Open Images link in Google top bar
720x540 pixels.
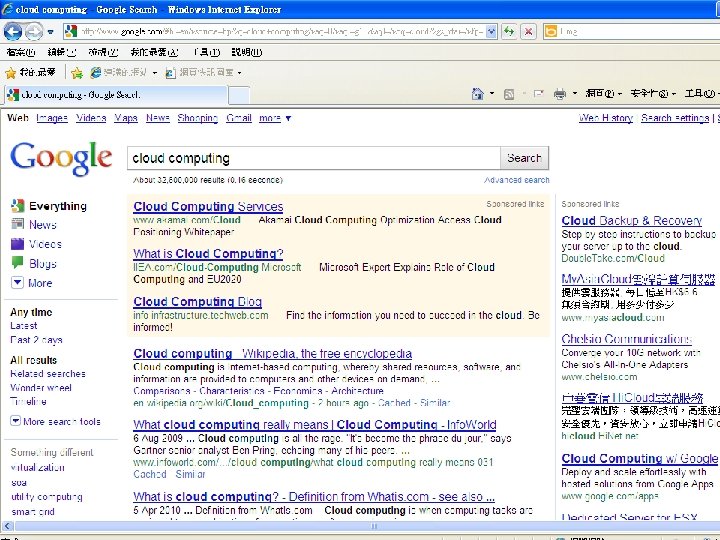point(52,118)
